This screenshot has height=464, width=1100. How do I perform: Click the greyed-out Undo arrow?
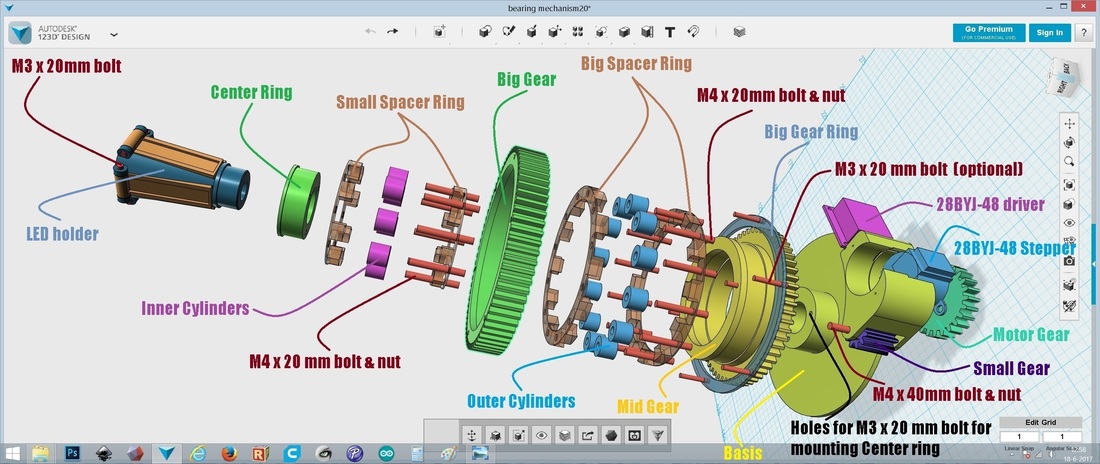tap(370, 32)
